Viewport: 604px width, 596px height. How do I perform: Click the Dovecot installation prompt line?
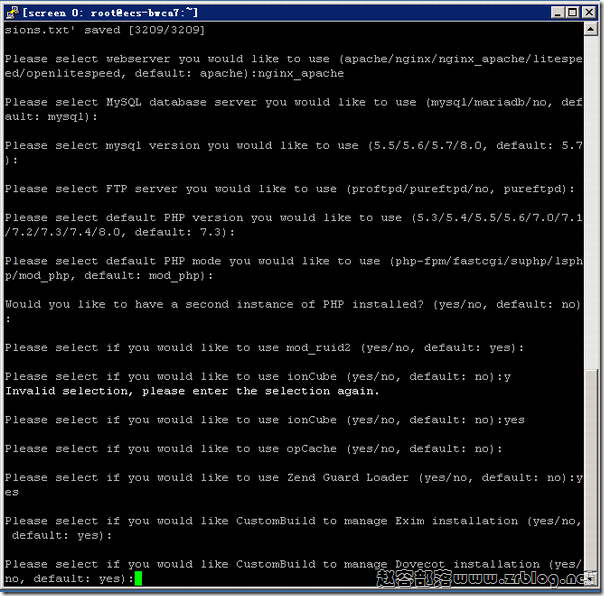point(294,571)
